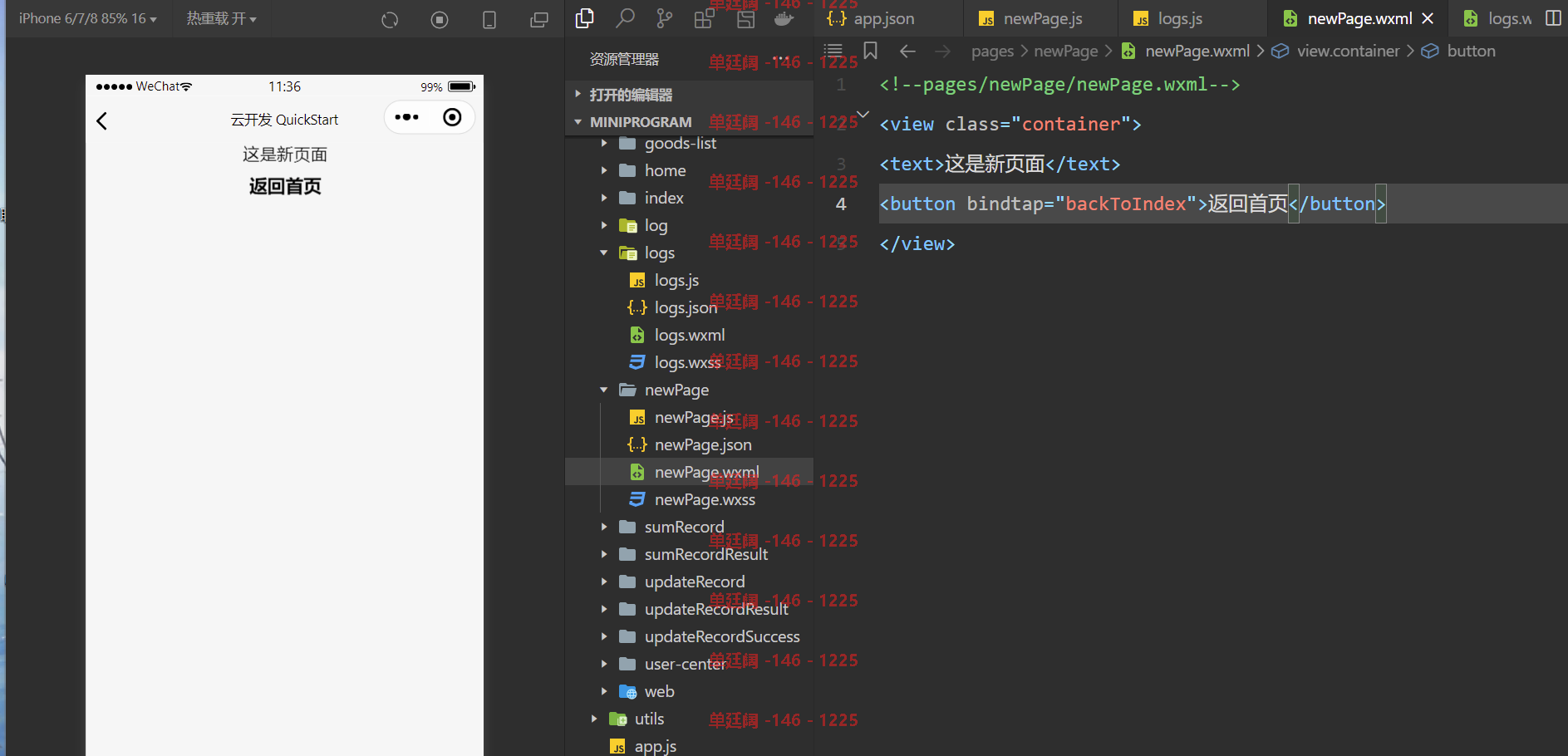Image resolution: width=1568 pixels, height=756 pixels.
Task: Select newPage.wxml in file tree
Action: [689, 472]
